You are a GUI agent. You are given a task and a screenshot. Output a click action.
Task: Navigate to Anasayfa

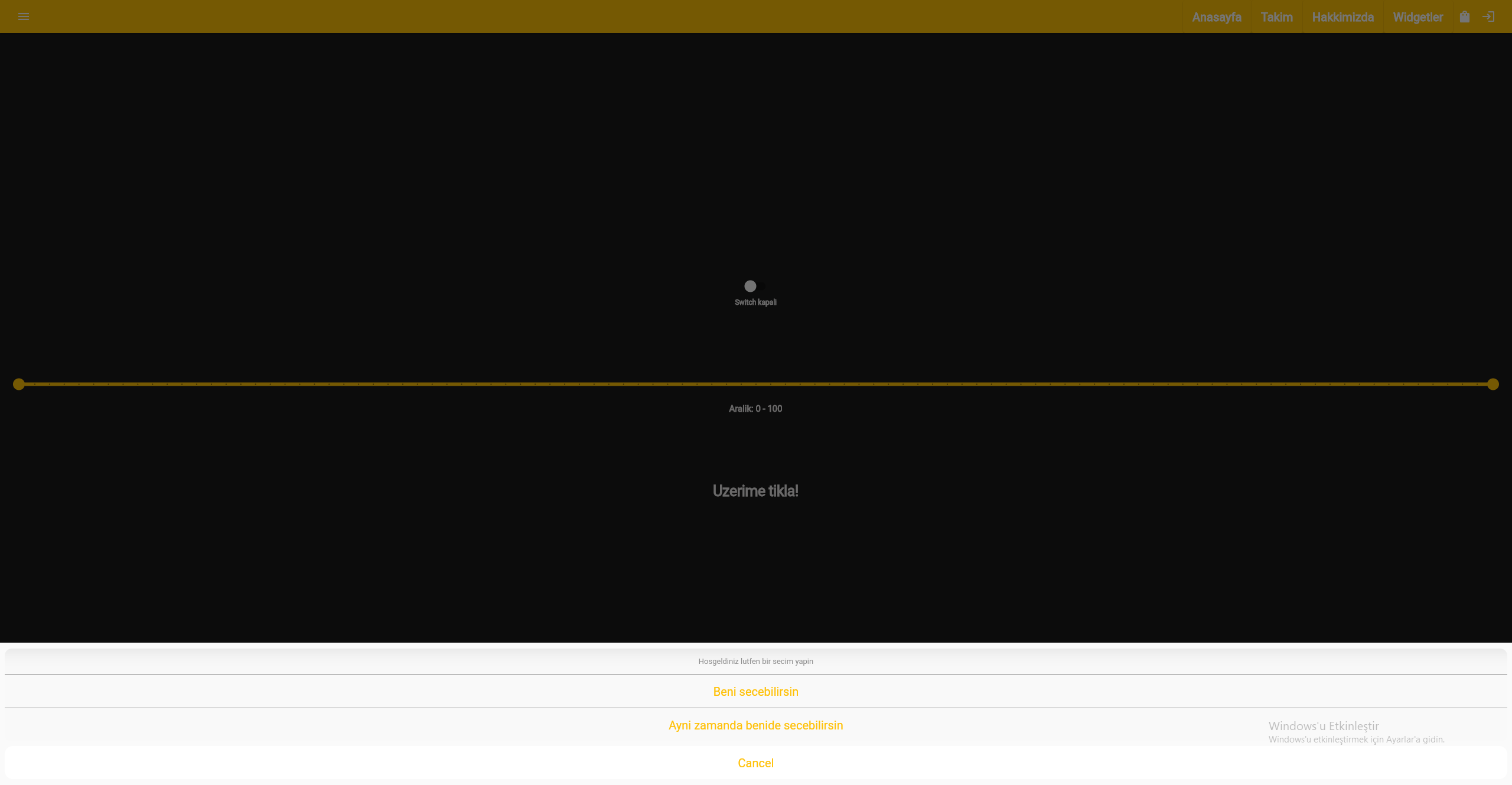coord(1216,17)
